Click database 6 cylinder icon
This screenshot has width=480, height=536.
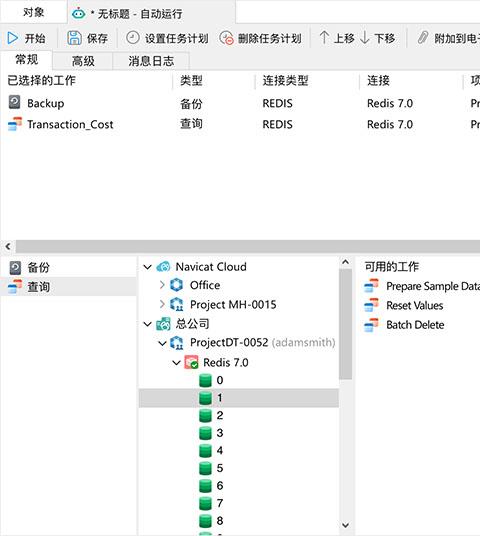(205, 485)
